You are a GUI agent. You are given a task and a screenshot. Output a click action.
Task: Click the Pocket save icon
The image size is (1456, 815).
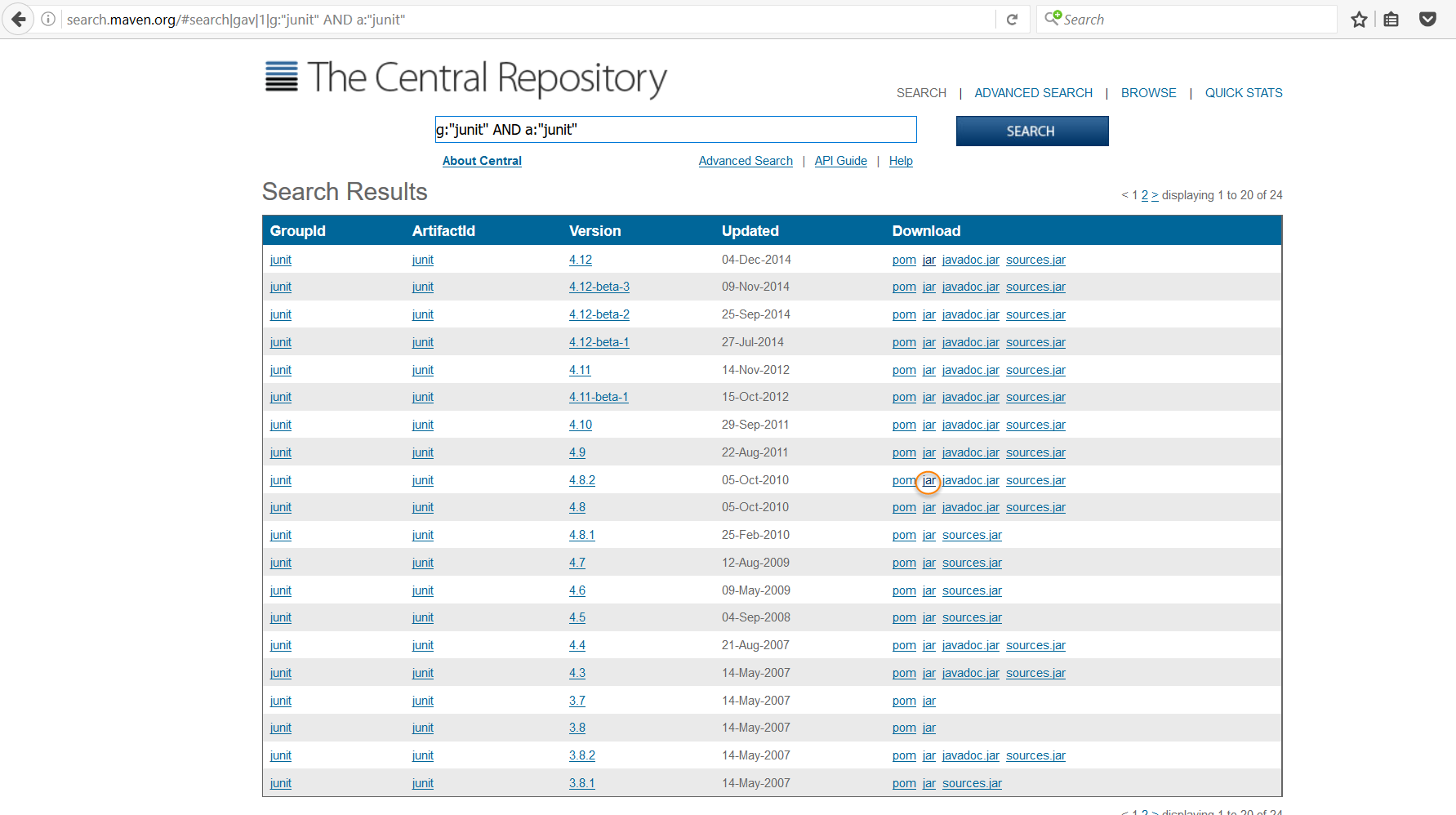tap(1427, 20)
